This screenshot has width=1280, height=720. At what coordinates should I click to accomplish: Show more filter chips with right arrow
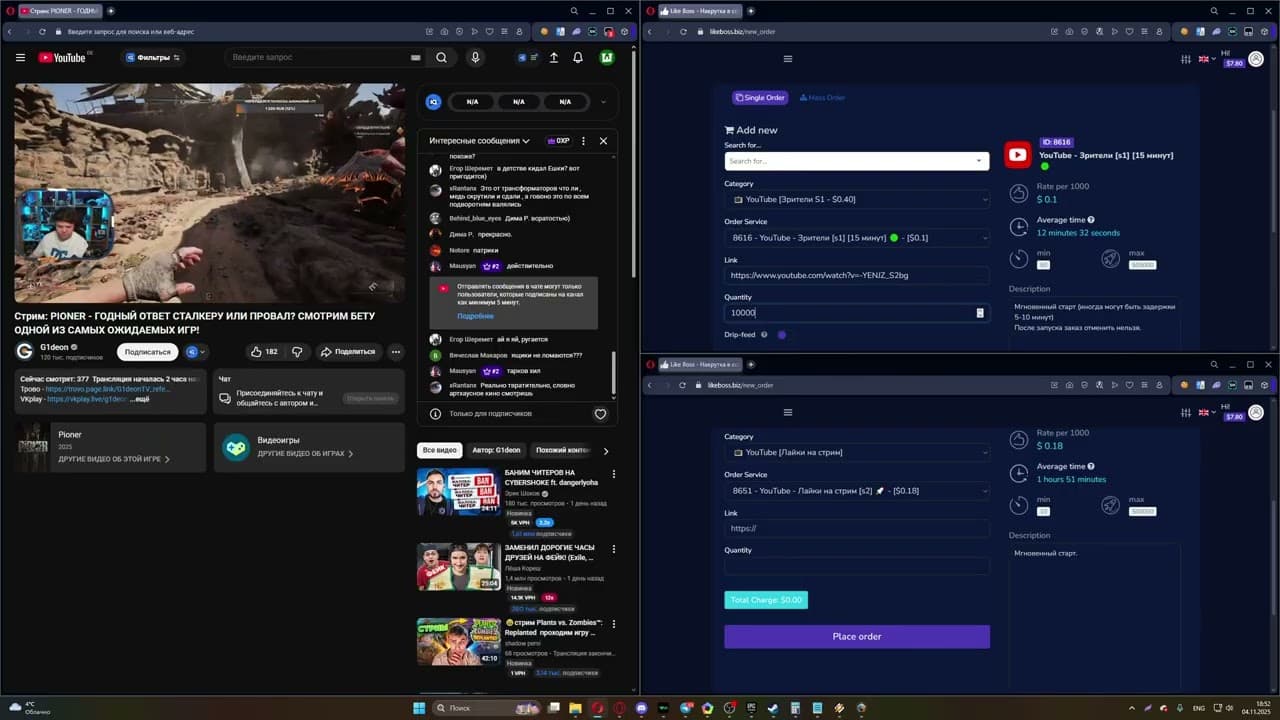(x=605, y=451)
